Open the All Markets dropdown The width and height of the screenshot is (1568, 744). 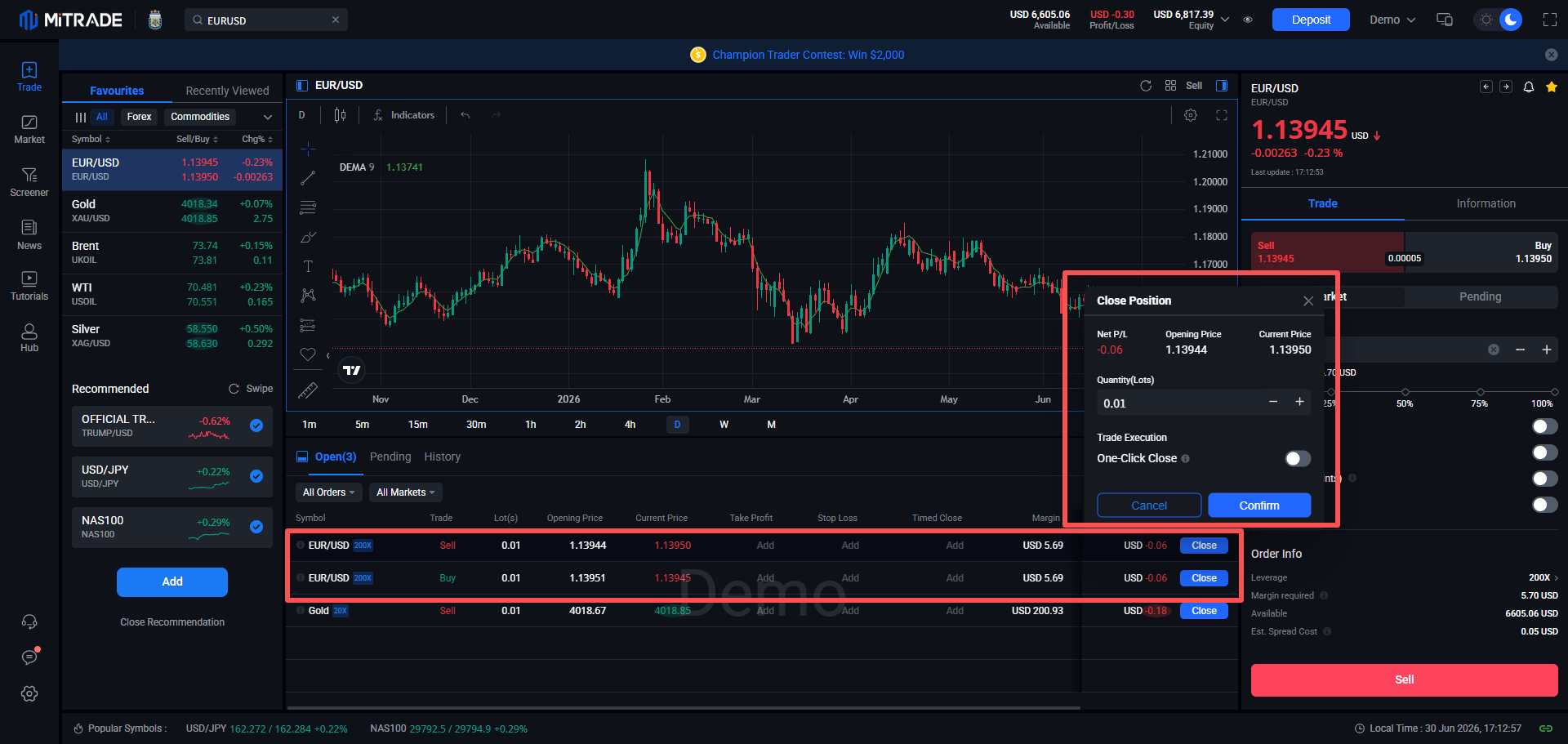pyautogui.click(x=406, y=492)
